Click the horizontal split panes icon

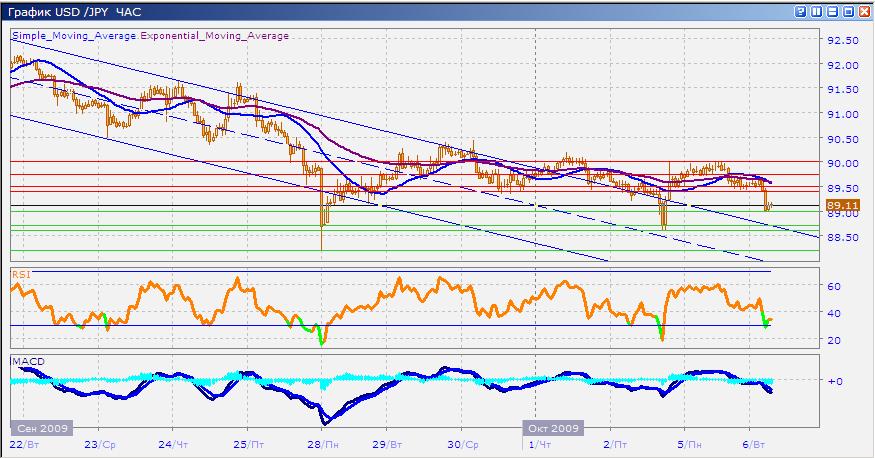point(833,10)
